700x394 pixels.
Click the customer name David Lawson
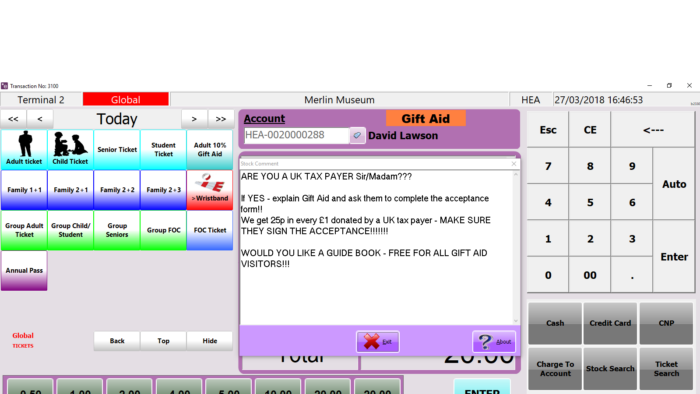point(403,136)
